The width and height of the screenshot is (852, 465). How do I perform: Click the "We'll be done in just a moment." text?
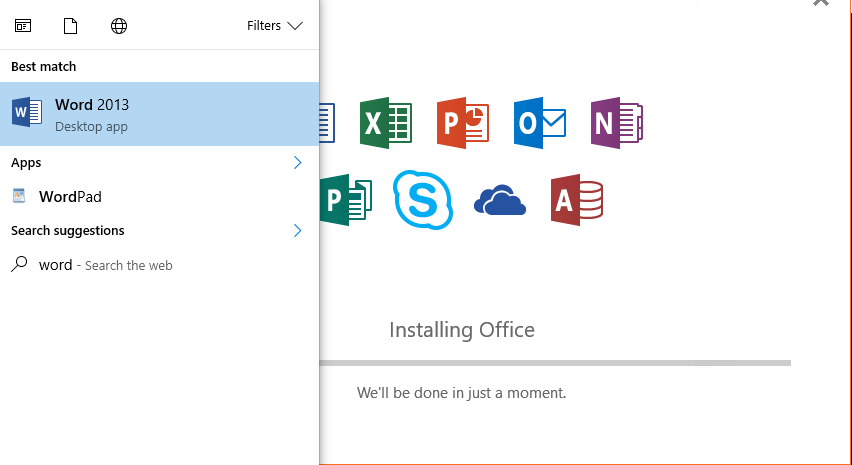461,393
